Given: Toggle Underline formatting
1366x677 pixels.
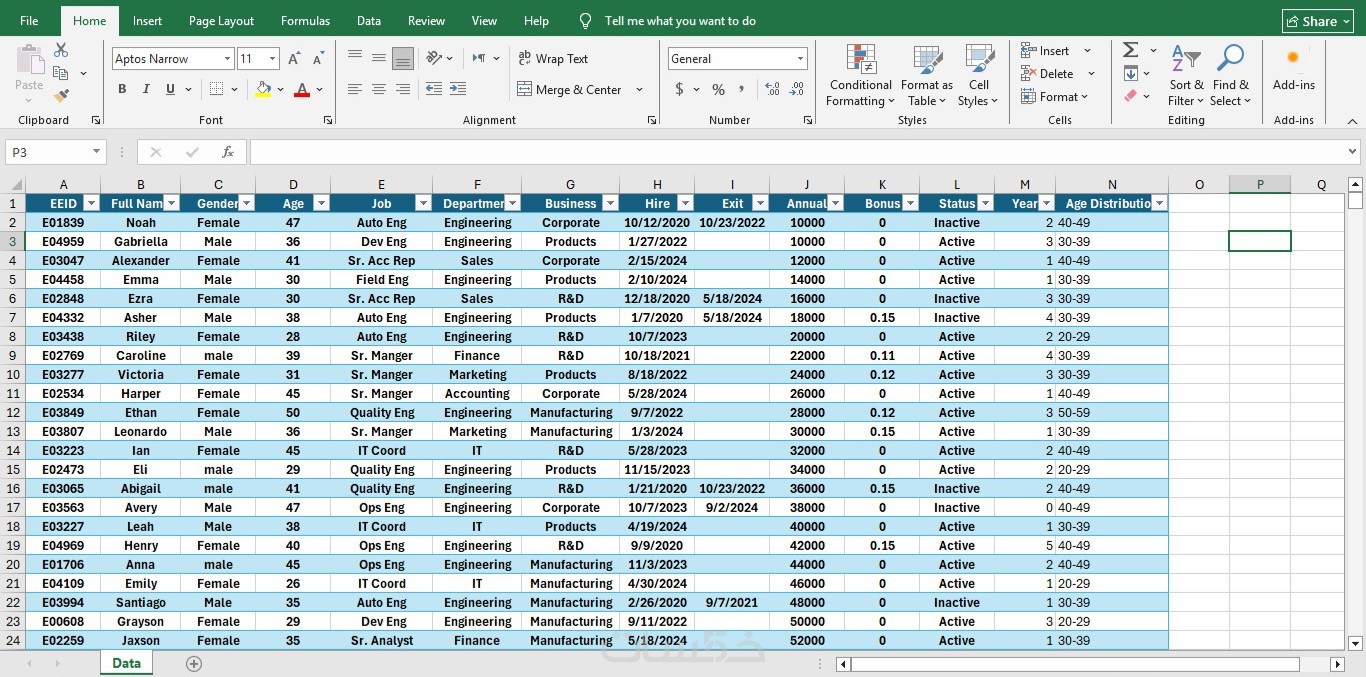Looking at the screenshot, I should pyautogui.click(x=170, y=89).
